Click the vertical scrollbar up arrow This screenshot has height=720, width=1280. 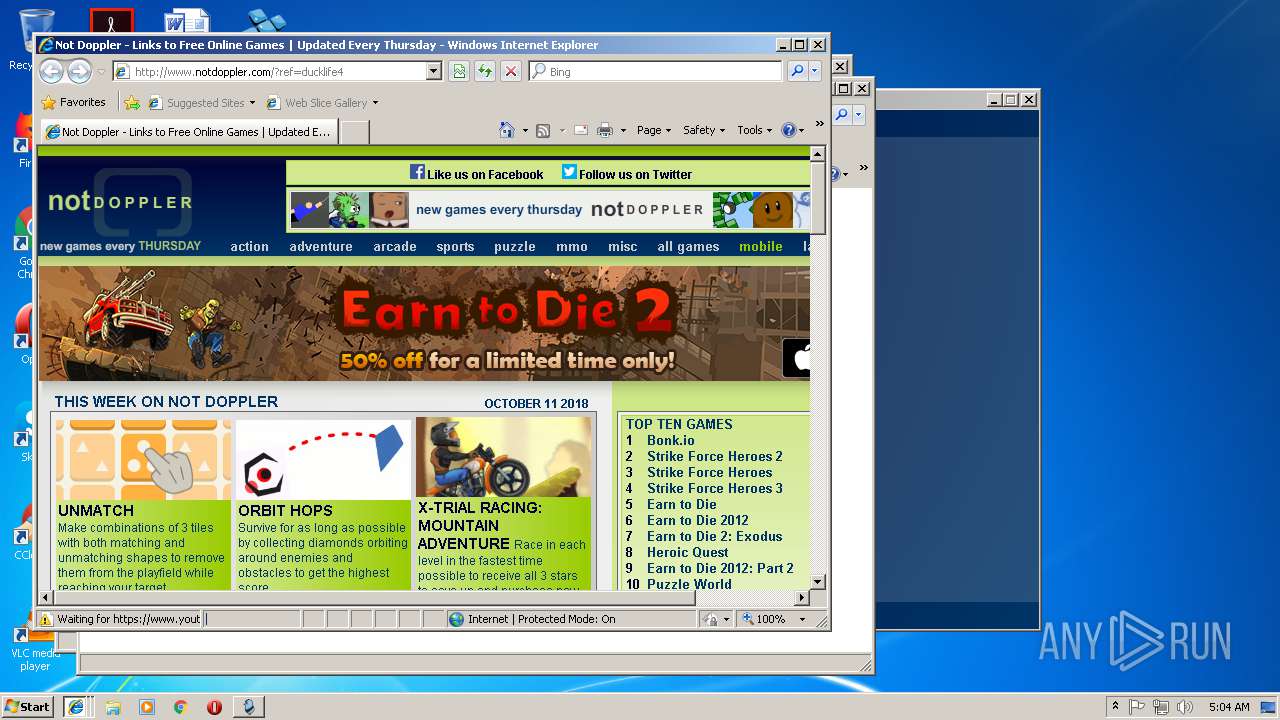click(817, 154)
